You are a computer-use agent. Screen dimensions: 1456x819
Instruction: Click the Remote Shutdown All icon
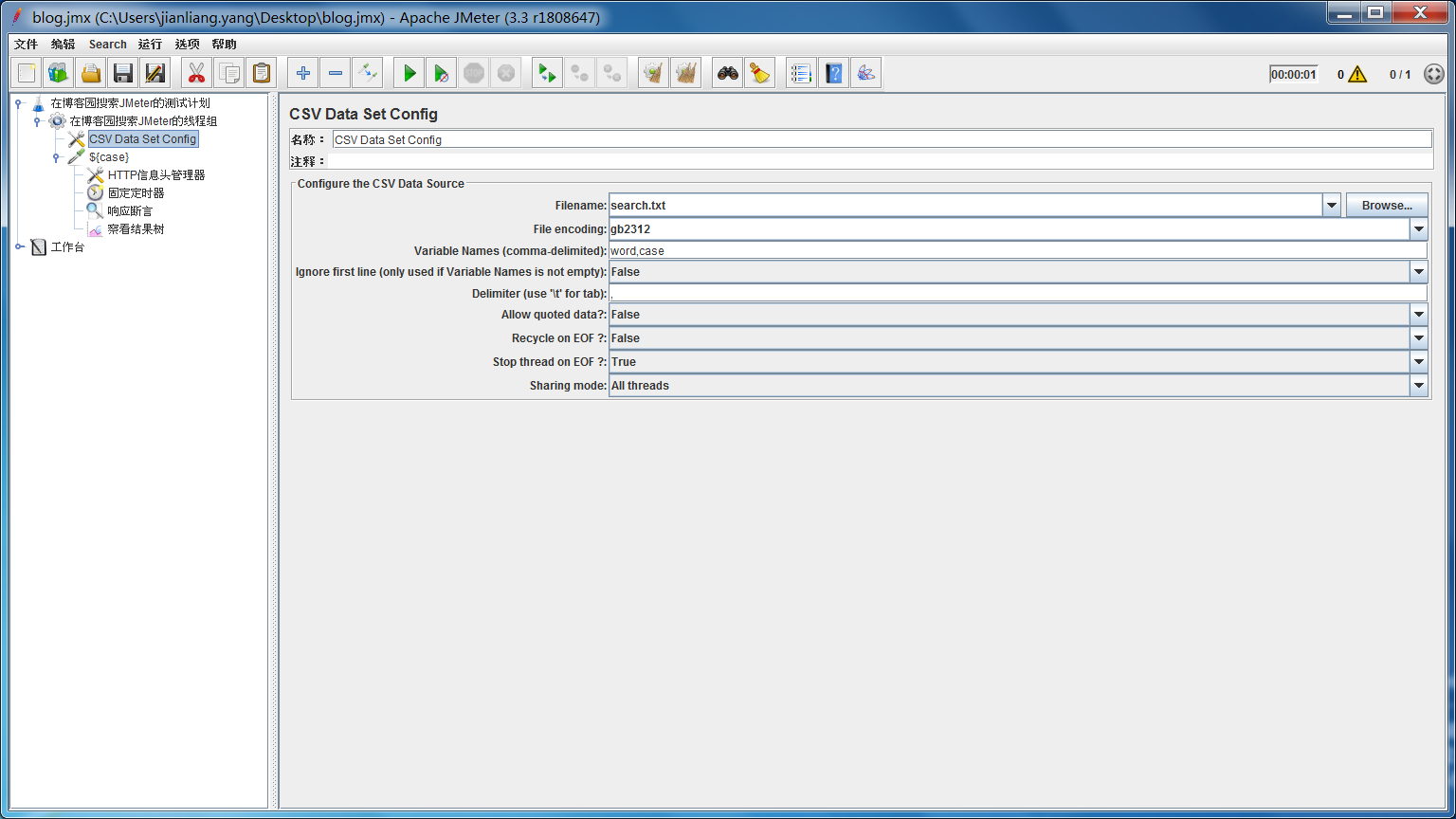(611, 73)
